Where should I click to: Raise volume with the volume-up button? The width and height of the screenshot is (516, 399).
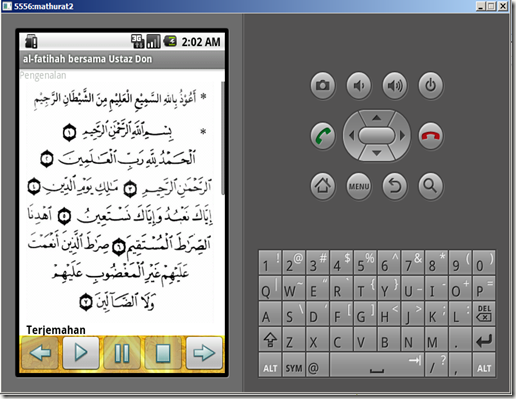395,86
